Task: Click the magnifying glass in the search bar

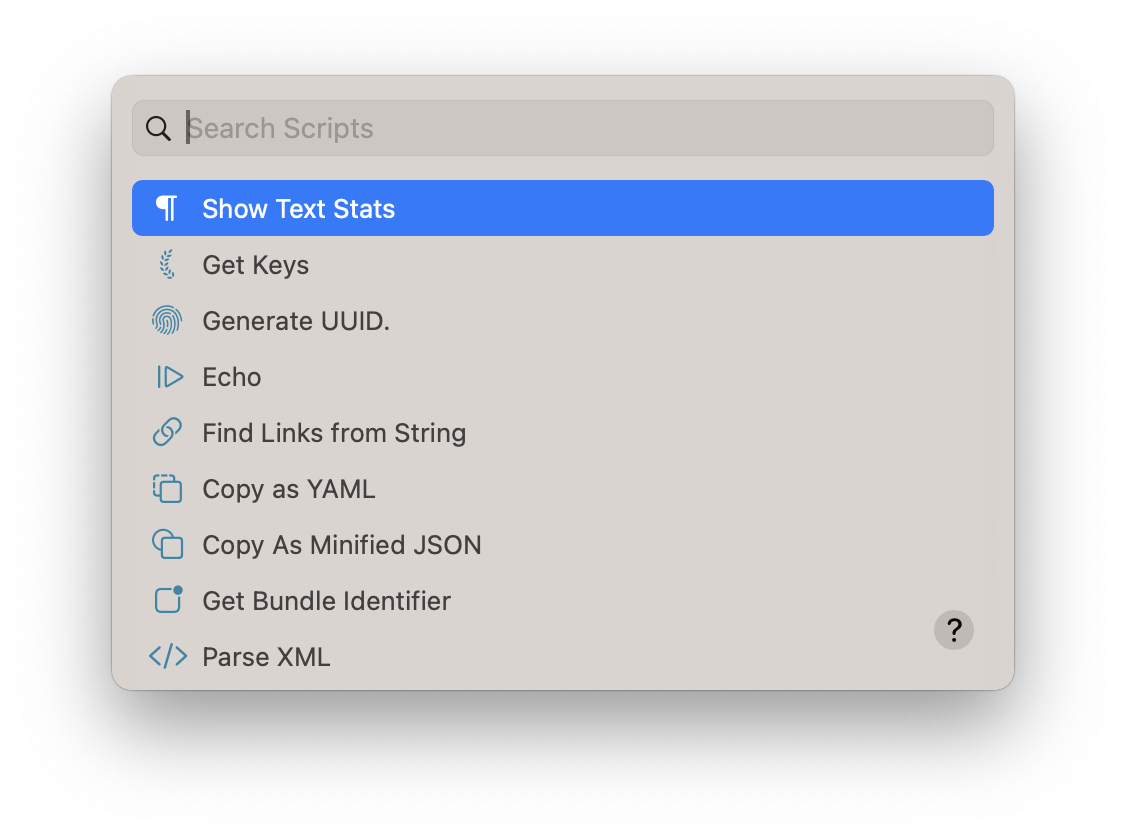Action: coord(158,128)
